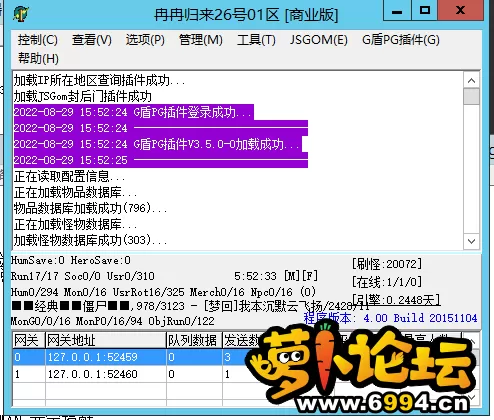Viewport: 494px width, 420px height.
Task: Open the 控制(C) menu
Action: point(38,40)
